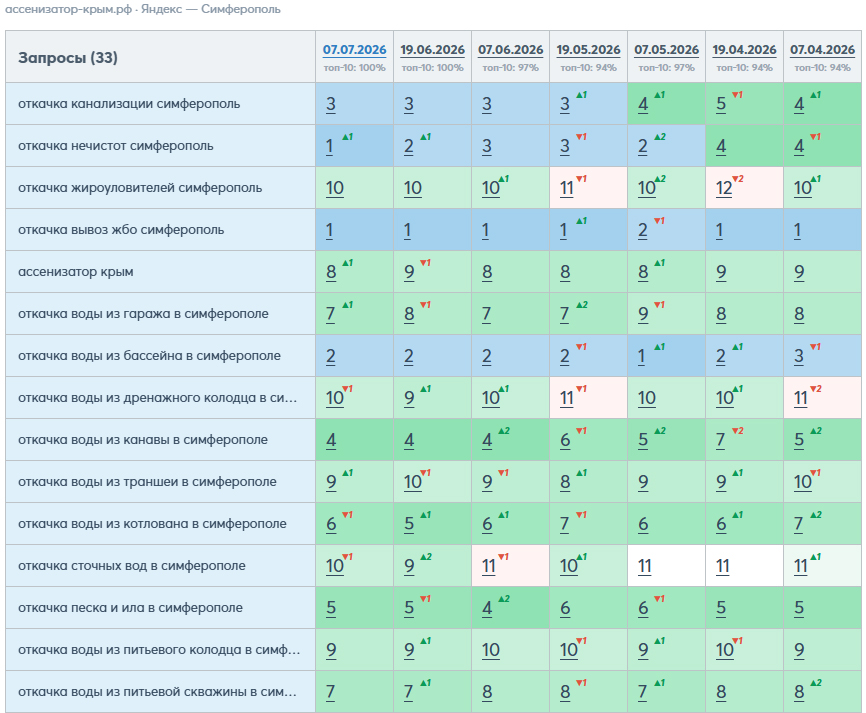This screenshot has height=713, width=866.
Task: Select query откачка канализации симферополь
Action: 129,104
